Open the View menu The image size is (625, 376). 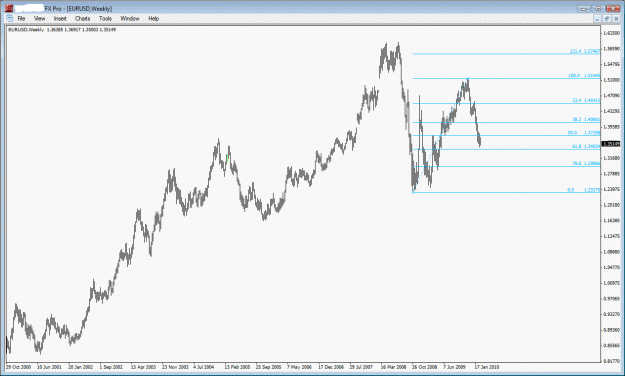[39, 18]
